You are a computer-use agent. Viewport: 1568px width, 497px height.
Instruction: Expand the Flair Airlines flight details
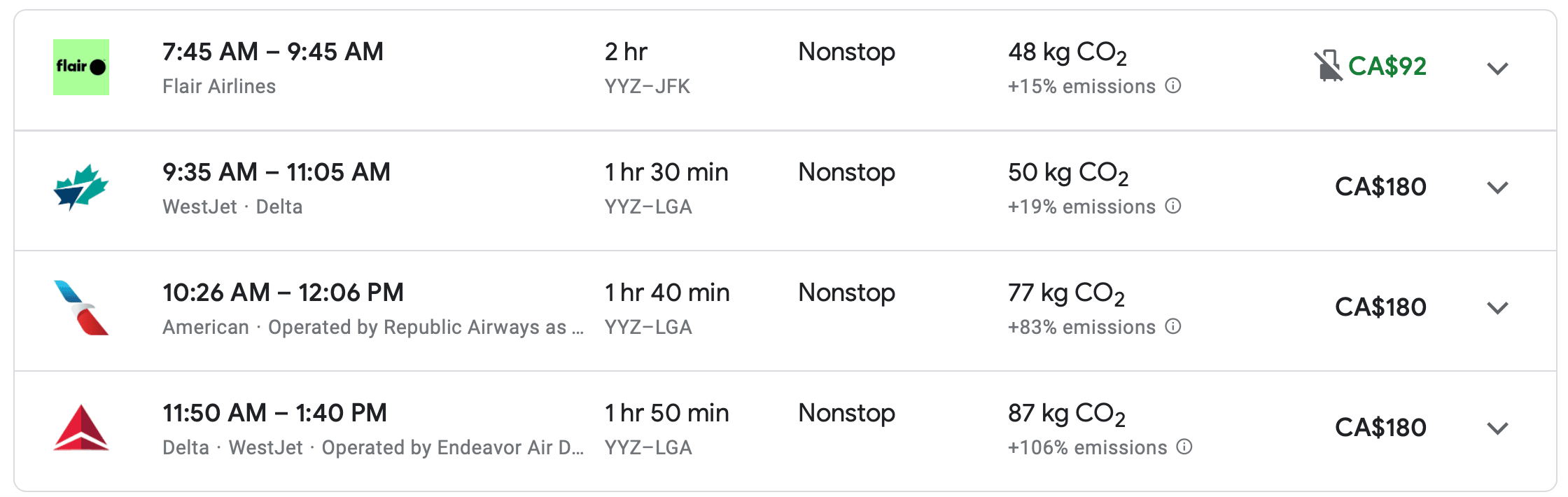[1497, 68]
